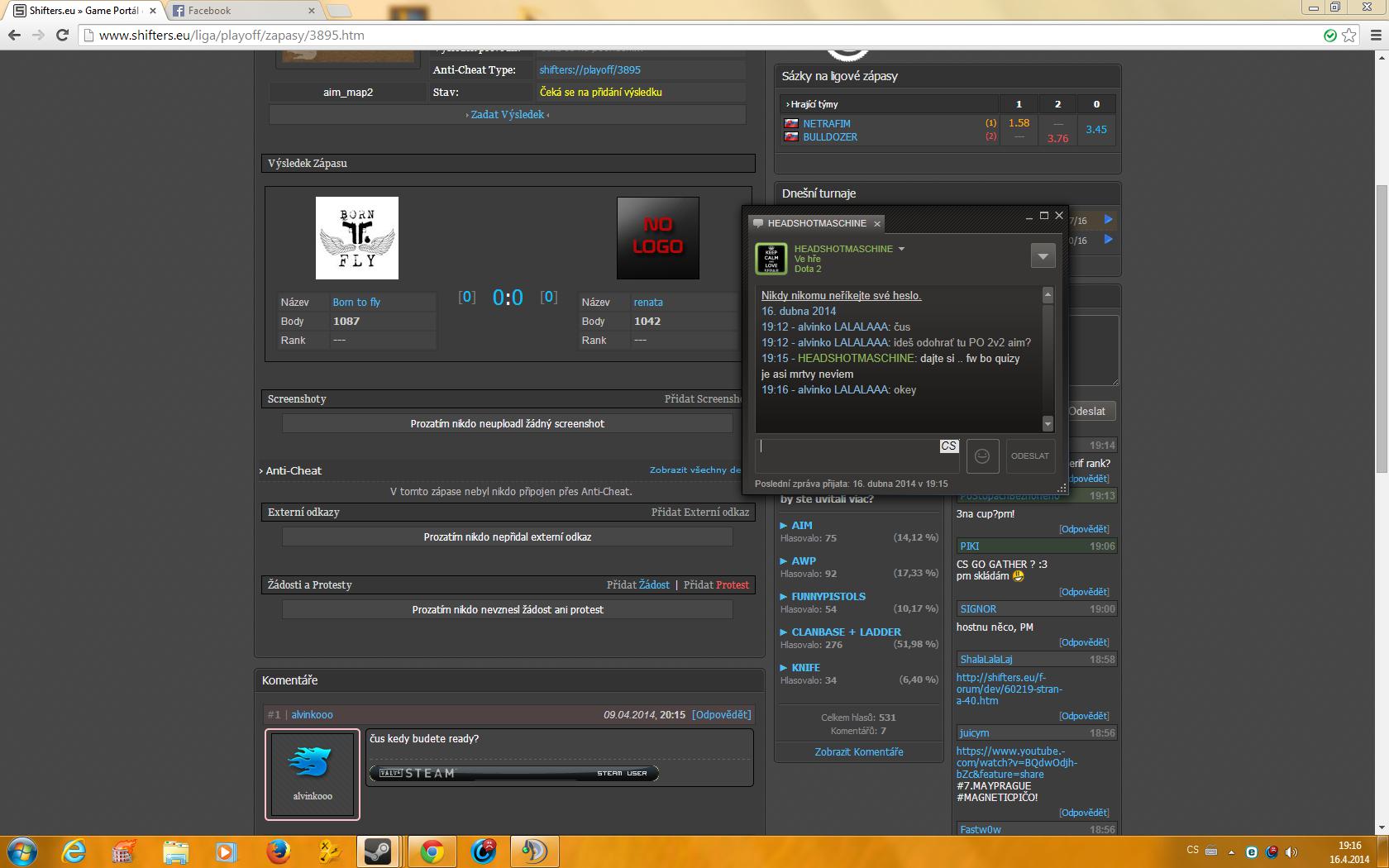Click the Zadat Výsledek link
The width and height of the screenshot is (1389, 868).
[x=508, y=115]
